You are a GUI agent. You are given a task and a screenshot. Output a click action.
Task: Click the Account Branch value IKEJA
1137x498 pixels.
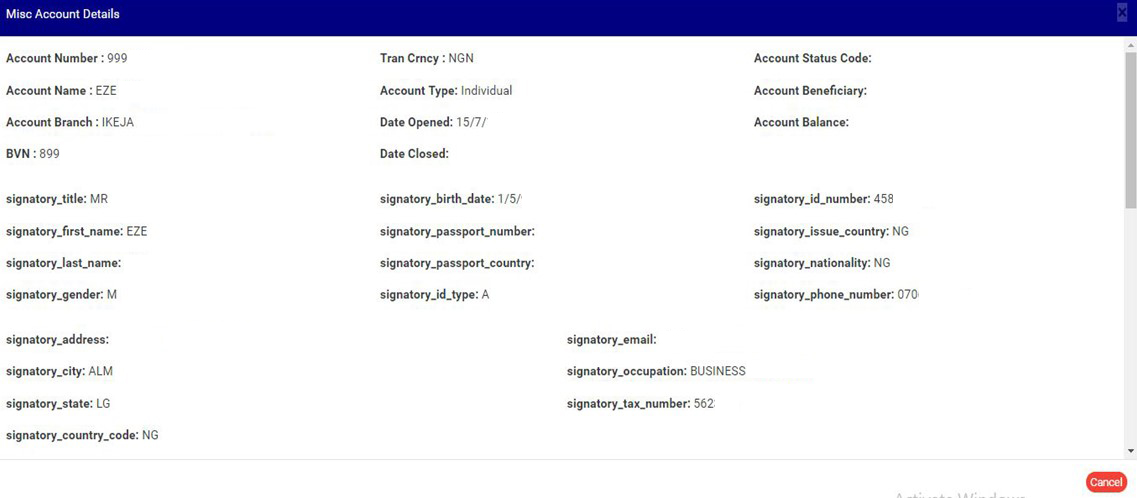[118, 123]
